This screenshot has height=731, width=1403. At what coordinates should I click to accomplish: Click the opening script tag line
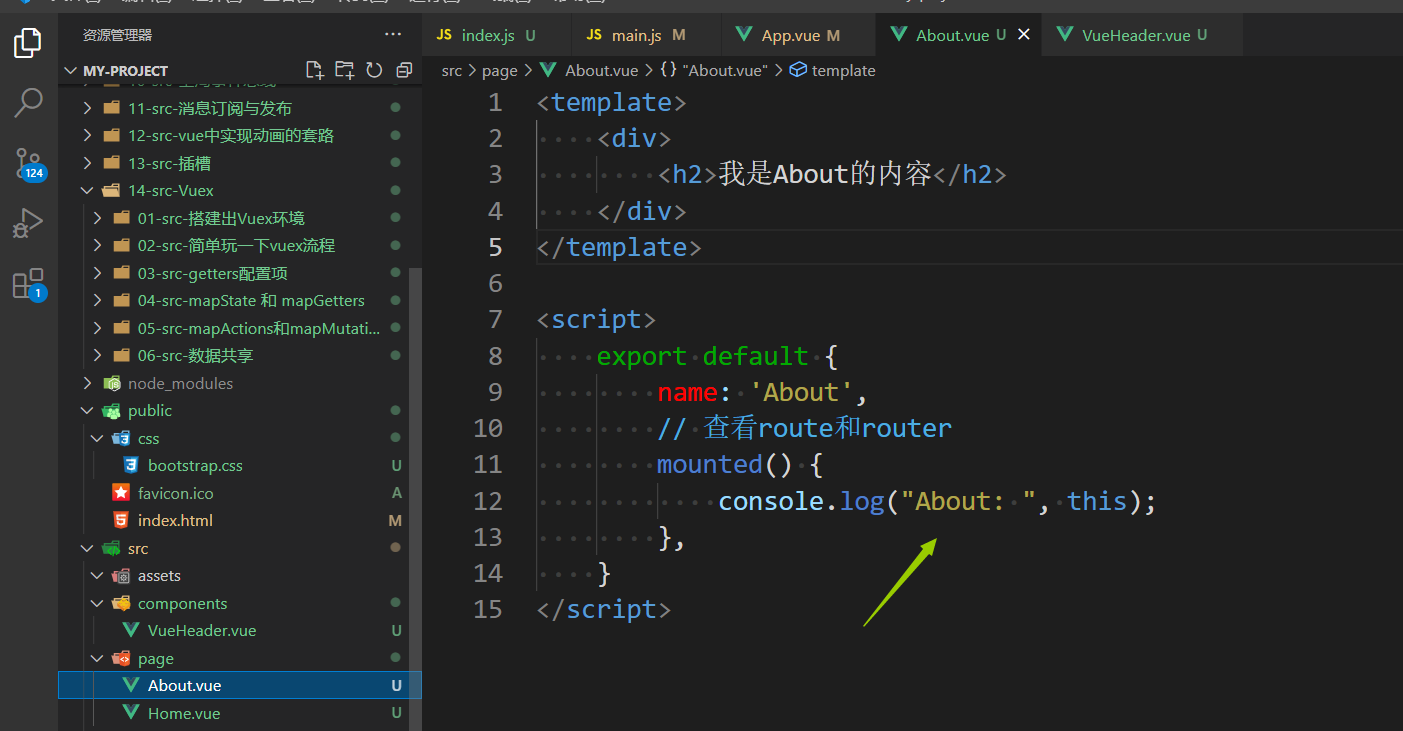pos(596,319)
